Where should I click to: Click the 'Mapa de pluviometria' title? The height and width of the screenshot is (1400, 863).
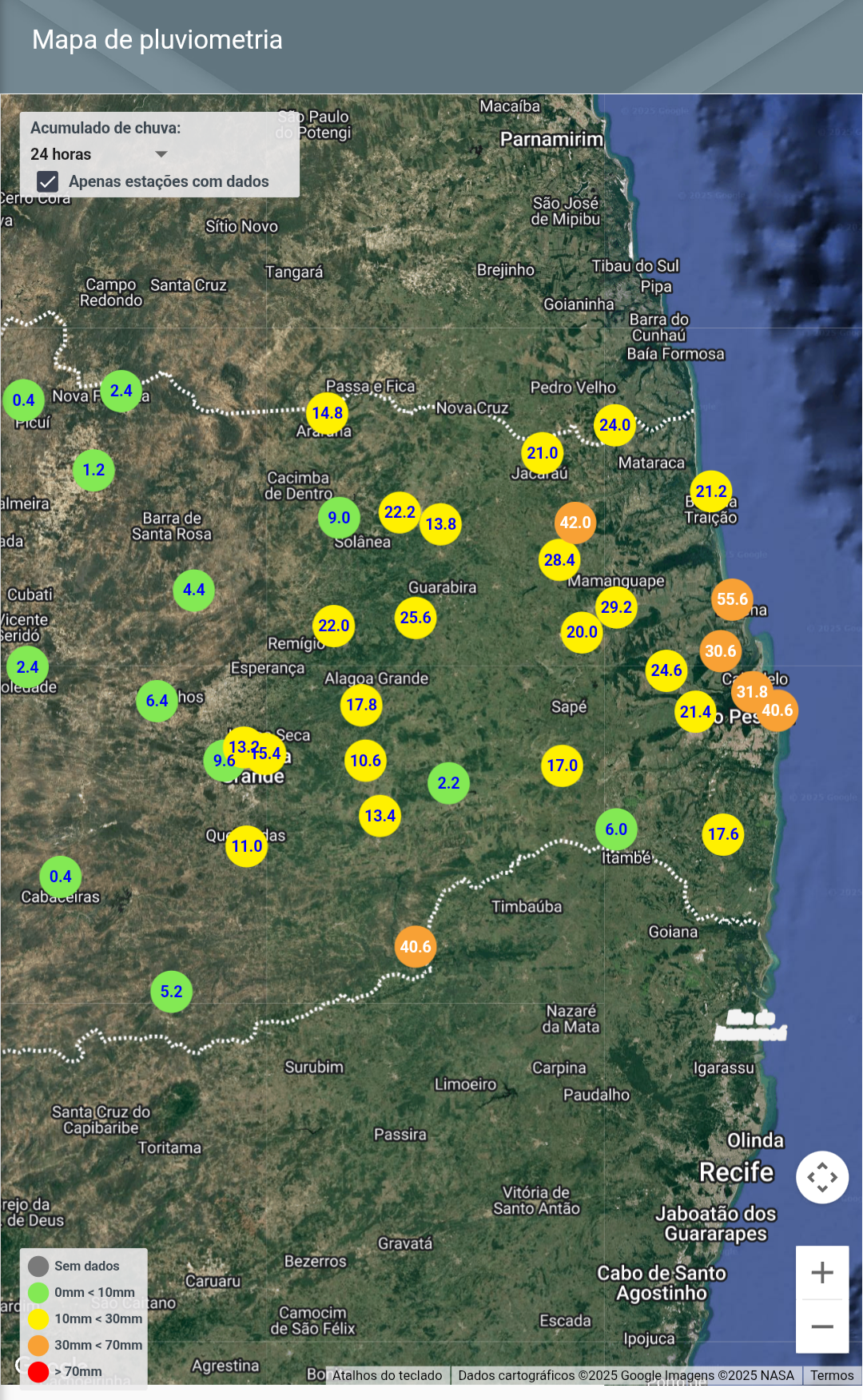[157, 40]
